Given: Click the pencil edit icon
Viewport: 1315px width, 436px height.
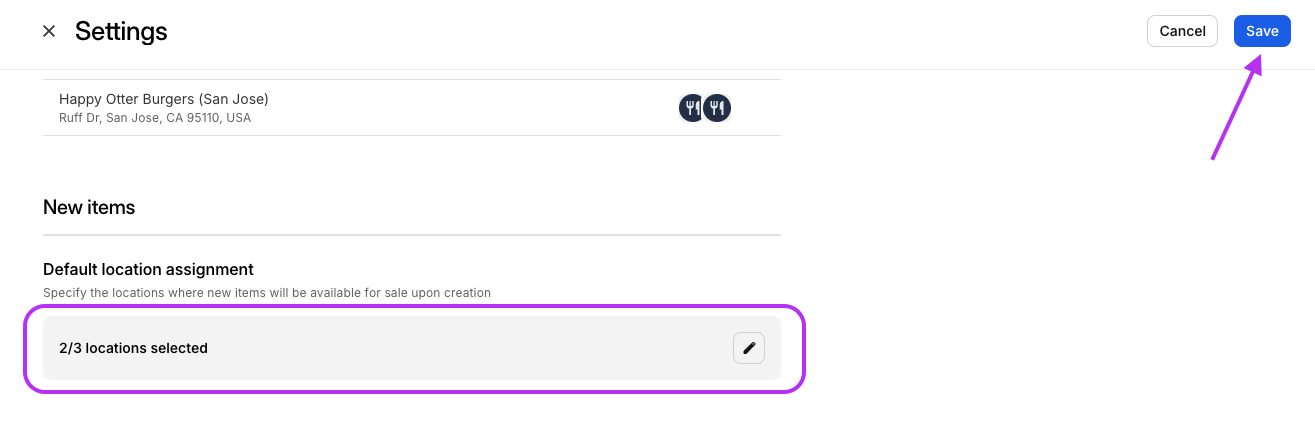Looking at the screenshot, I should tap(749, 348).
